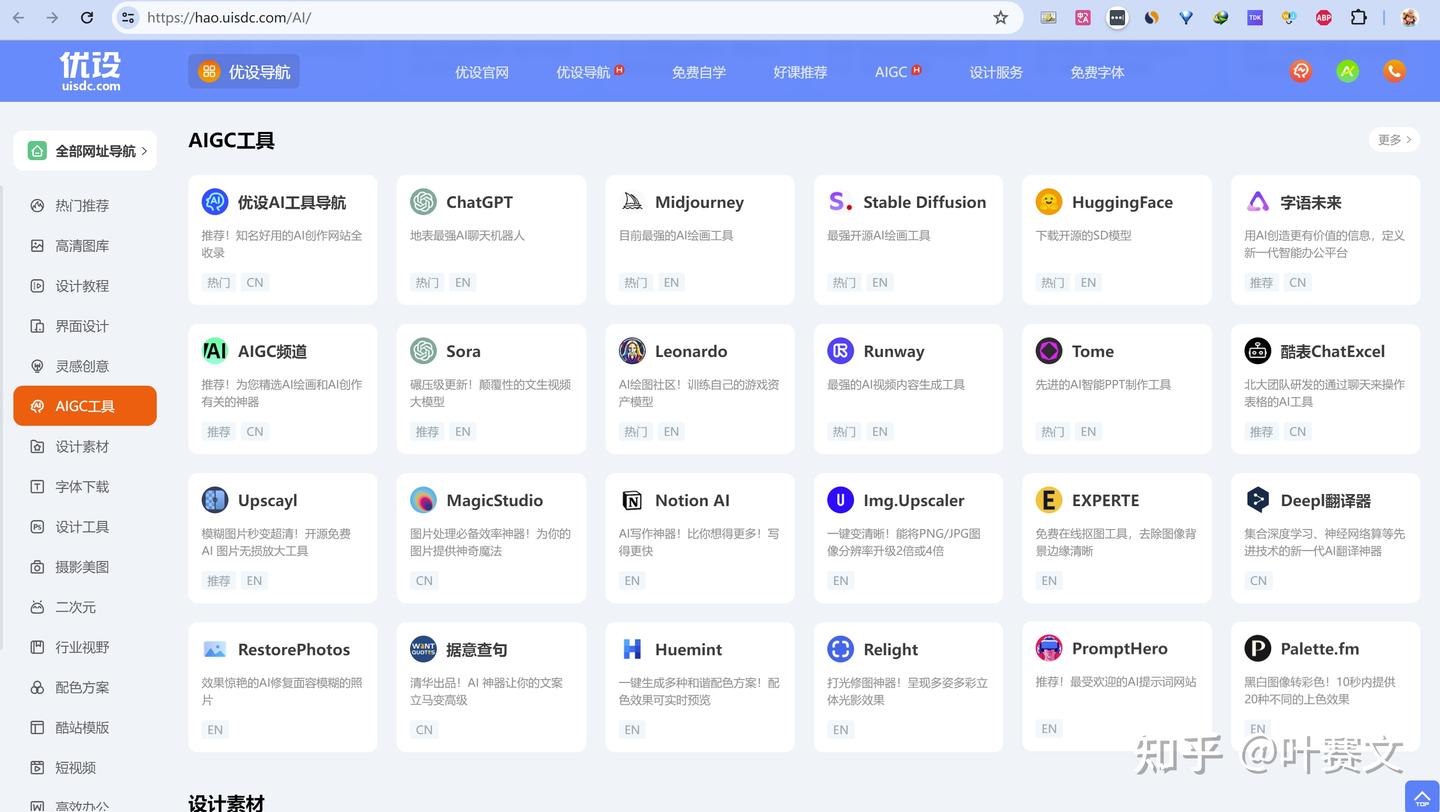
Task: Open 免费字体 in top navigation
Action: pos(1097,72)
